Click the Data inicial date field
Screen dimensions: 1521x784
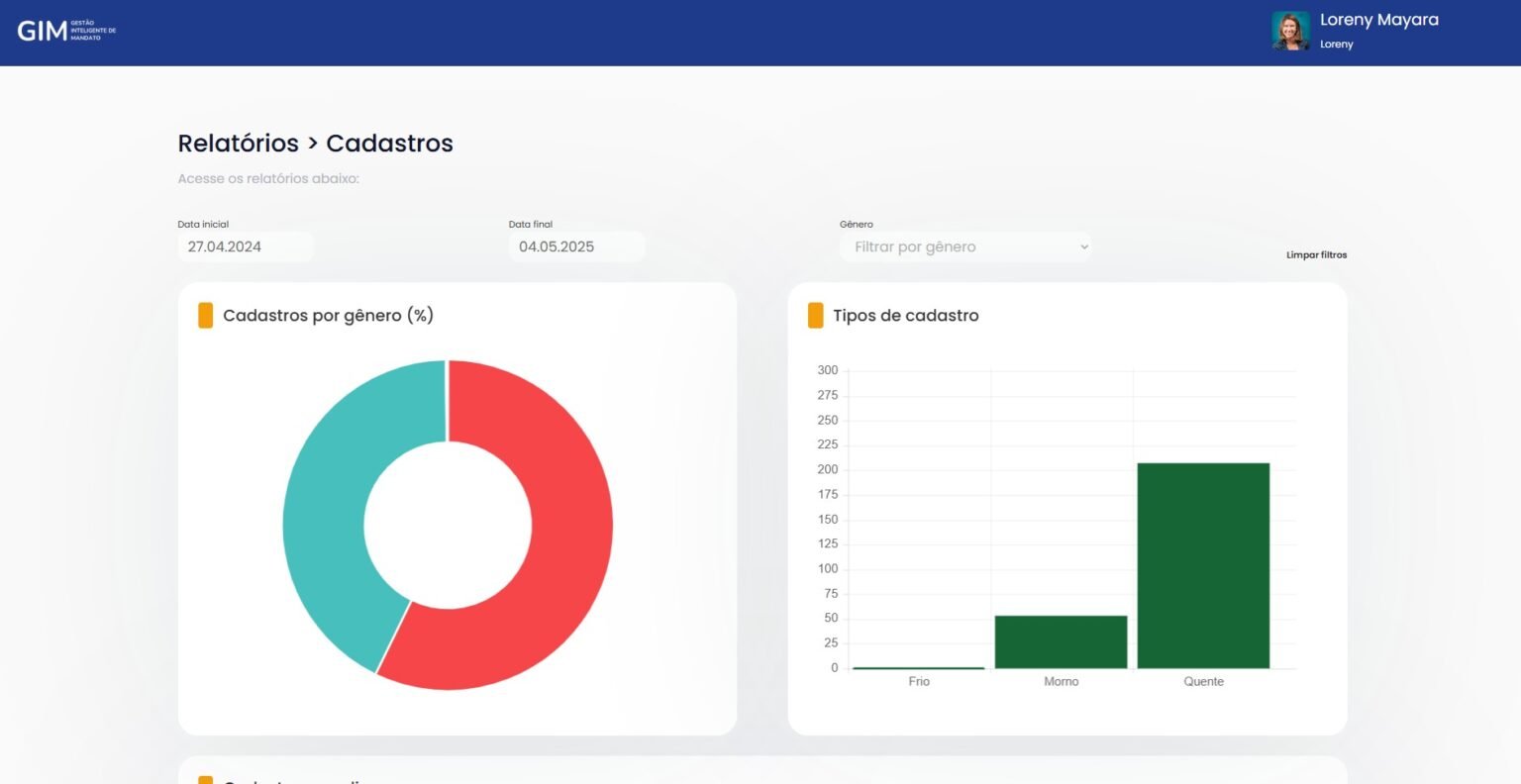point(245,247)
